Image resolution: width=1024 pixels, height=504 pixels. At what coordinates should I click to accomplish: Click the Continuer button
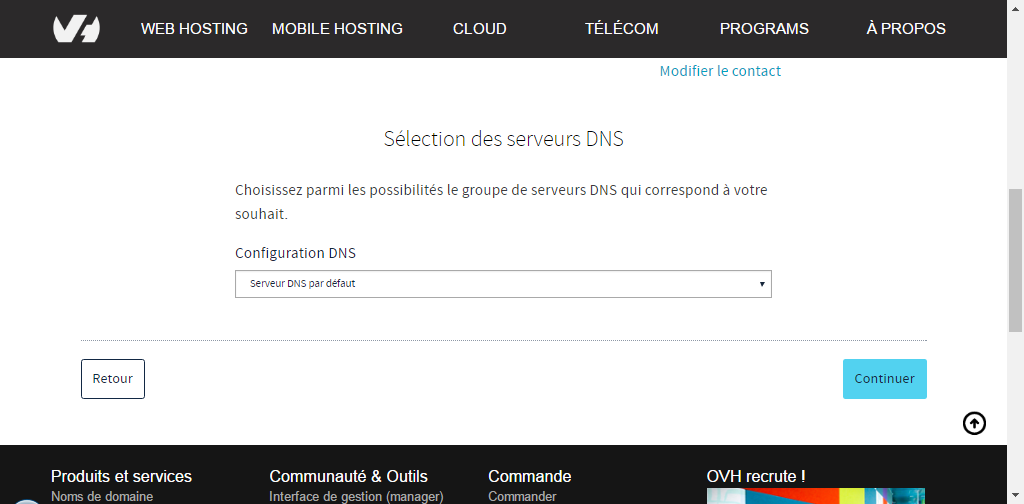coord(884,379)
